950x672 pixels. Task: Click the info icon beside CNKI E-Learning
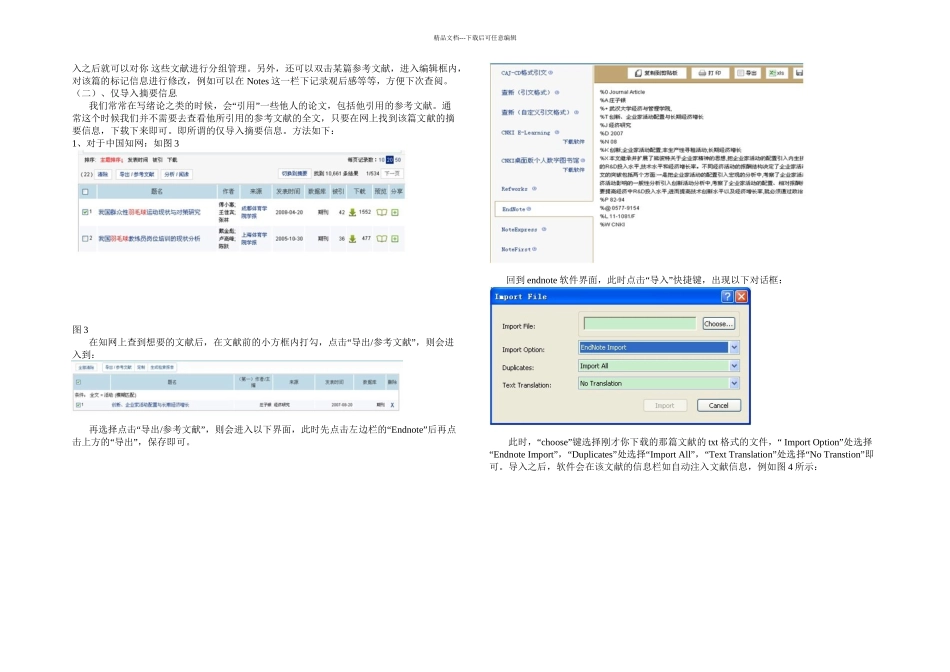point(557,132)
